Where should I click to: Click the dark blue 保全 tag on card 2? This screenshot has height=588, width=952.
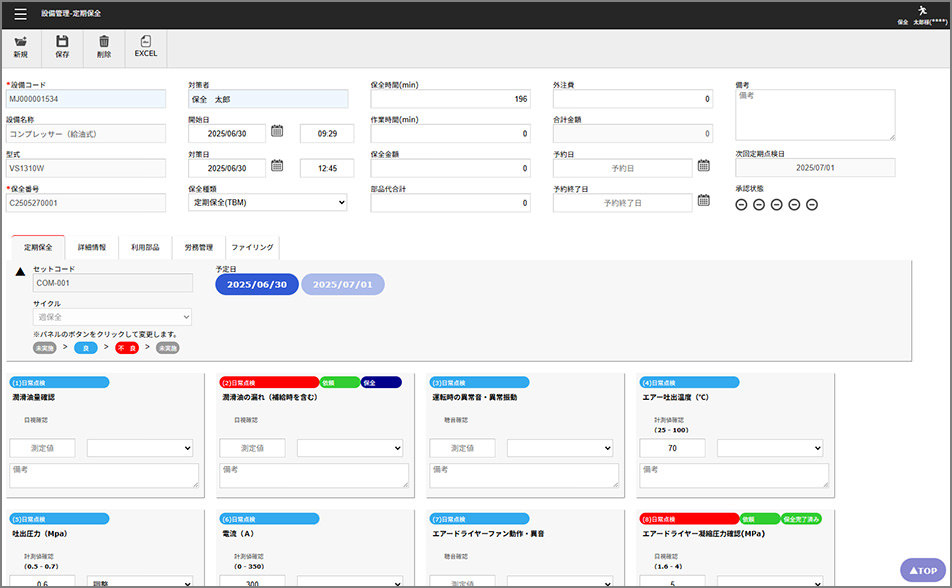[381, 383]
